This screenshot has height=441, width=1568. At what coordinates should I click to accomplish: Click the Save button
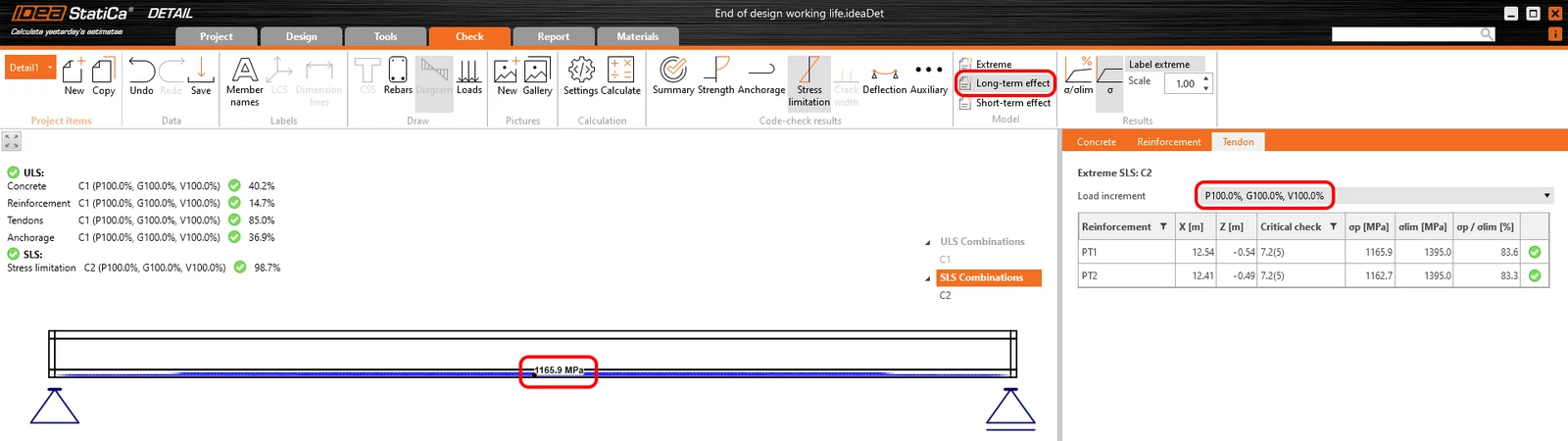tap(201, 76)
